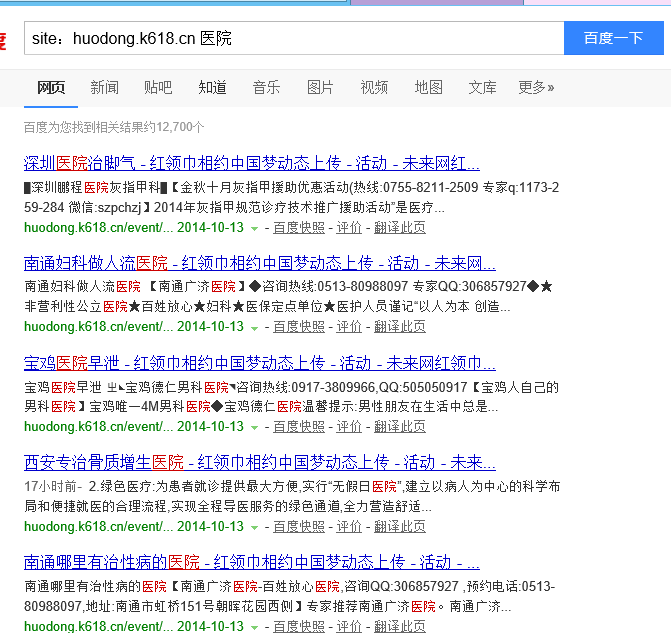Screen dimensions: 671x633
Task: Open result 南通妇科做人流医院
Action: 260,263
